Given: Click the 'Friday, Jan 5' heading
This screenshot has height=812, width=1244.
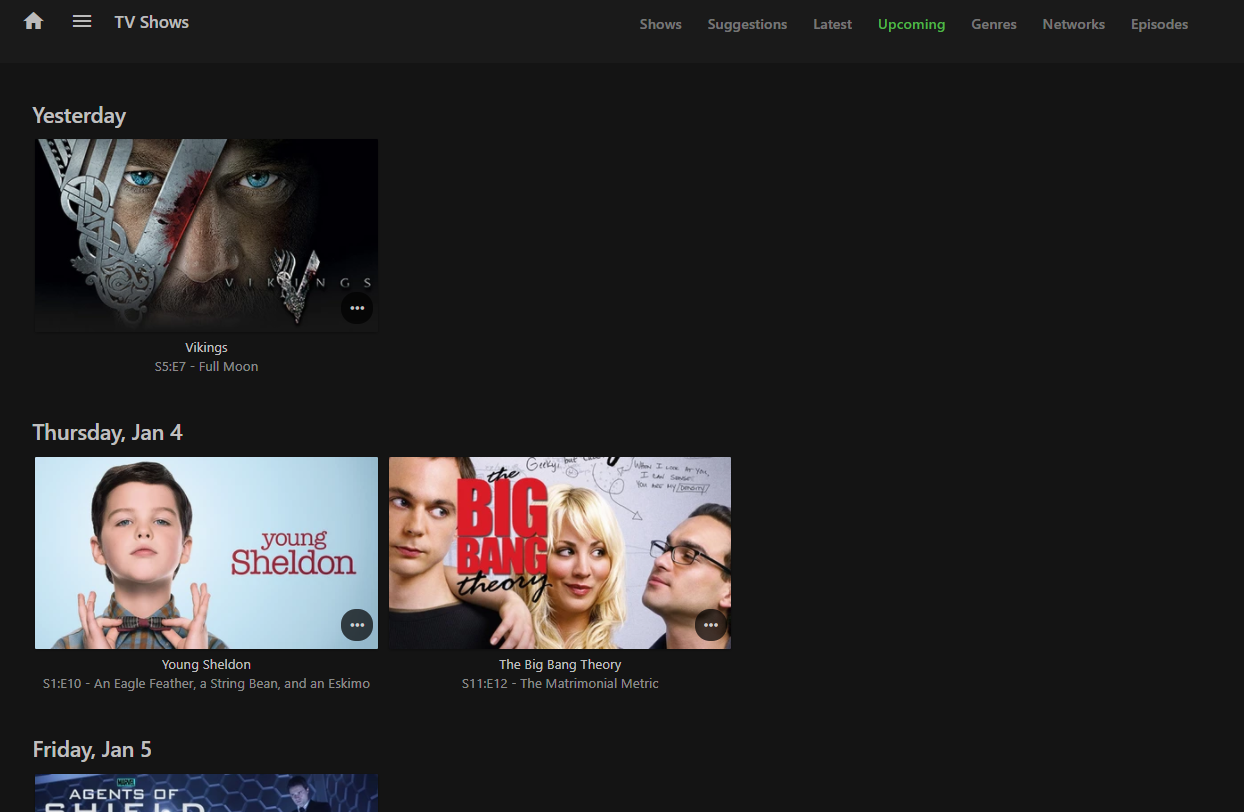Looking at the screenshot, I should coord(92,749).
